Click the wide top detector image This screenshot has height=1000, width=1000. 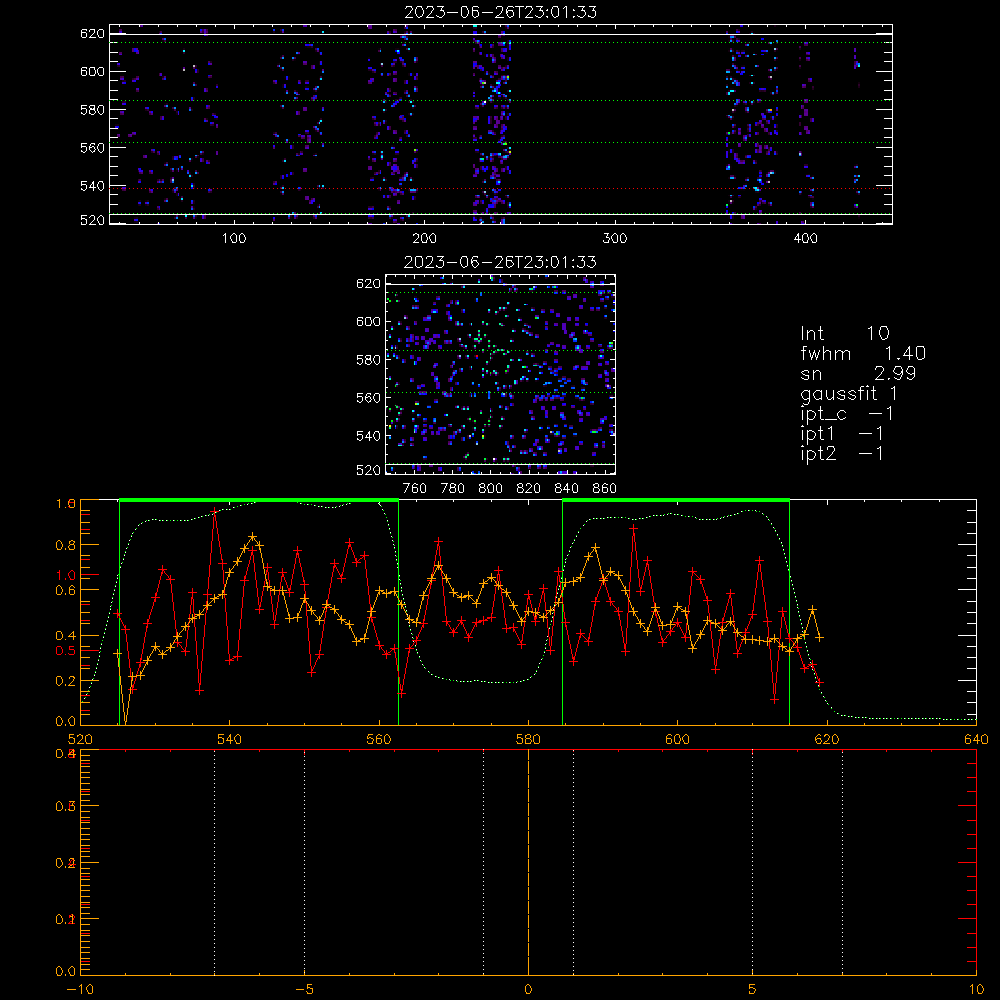click(x=501, y=124)
